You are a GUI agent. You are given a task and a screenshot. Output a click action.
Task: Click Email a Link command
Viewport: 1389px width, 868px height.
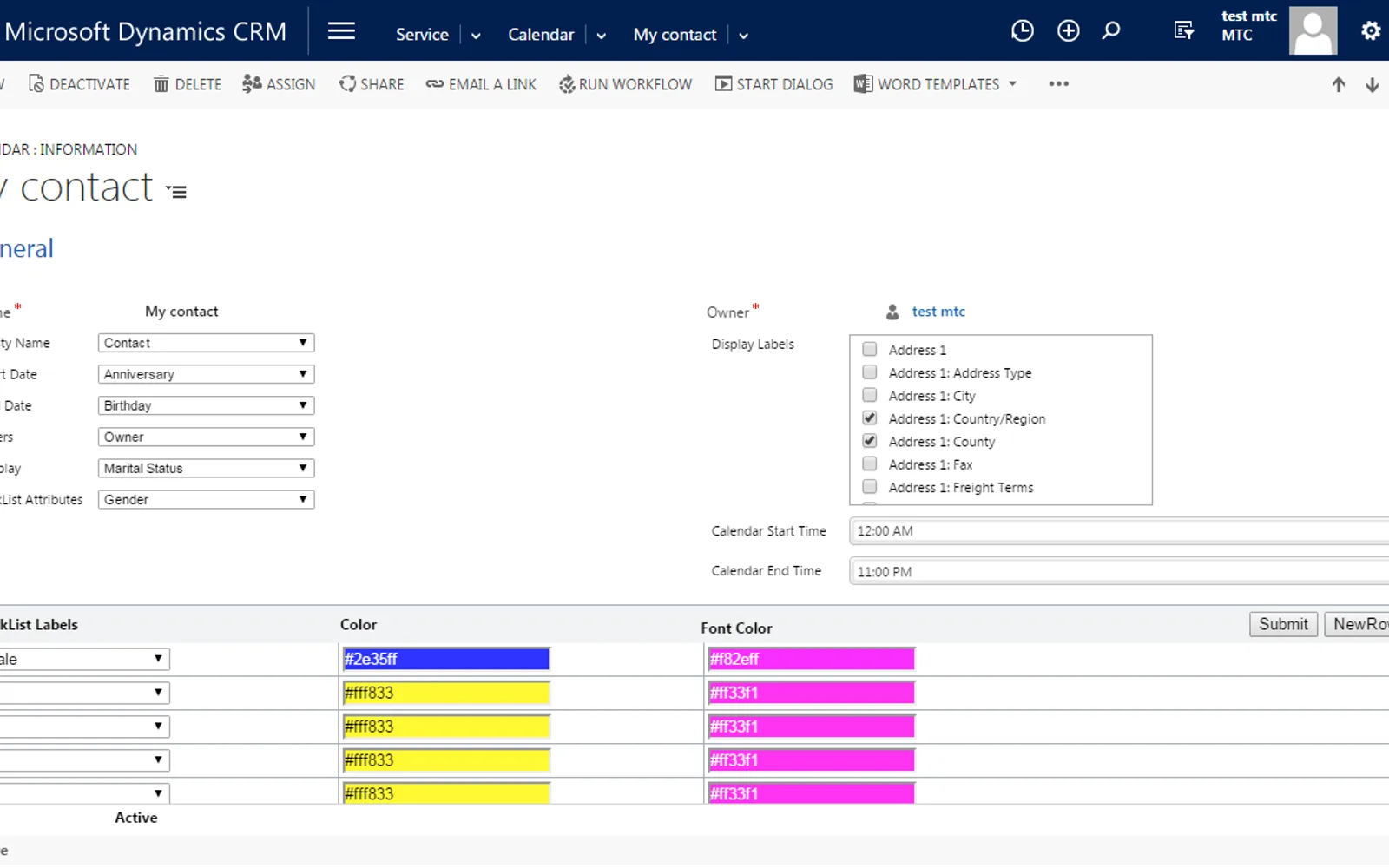481,84
